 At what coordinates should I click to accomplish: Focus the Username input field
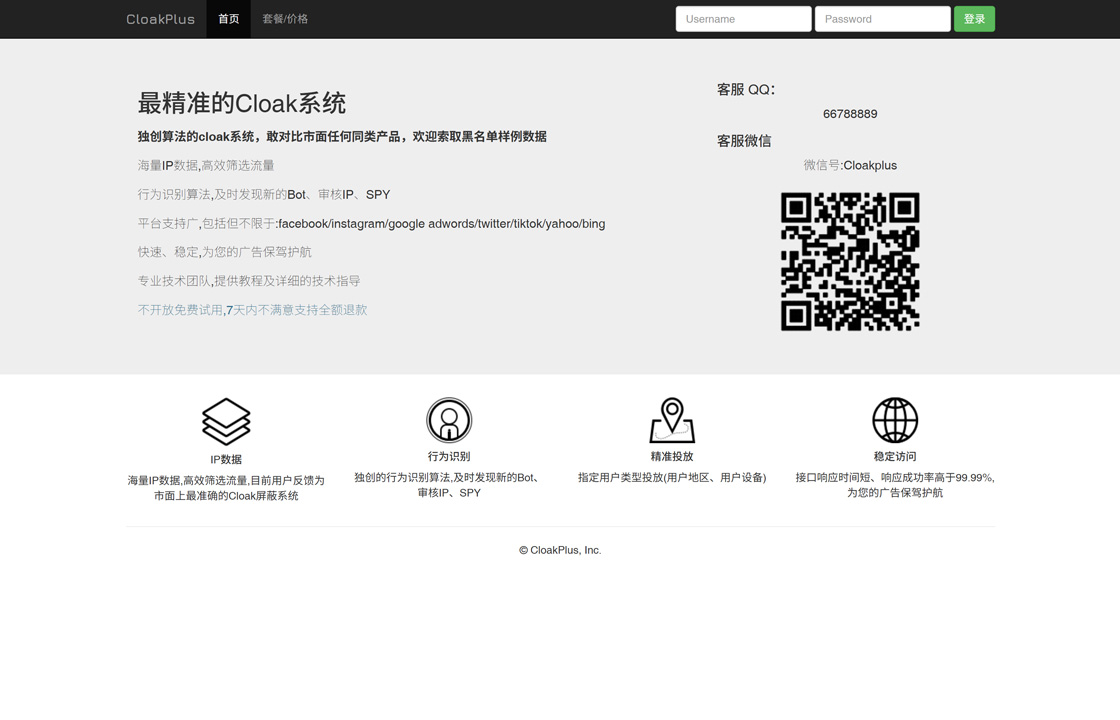click(x=744, y=19)
